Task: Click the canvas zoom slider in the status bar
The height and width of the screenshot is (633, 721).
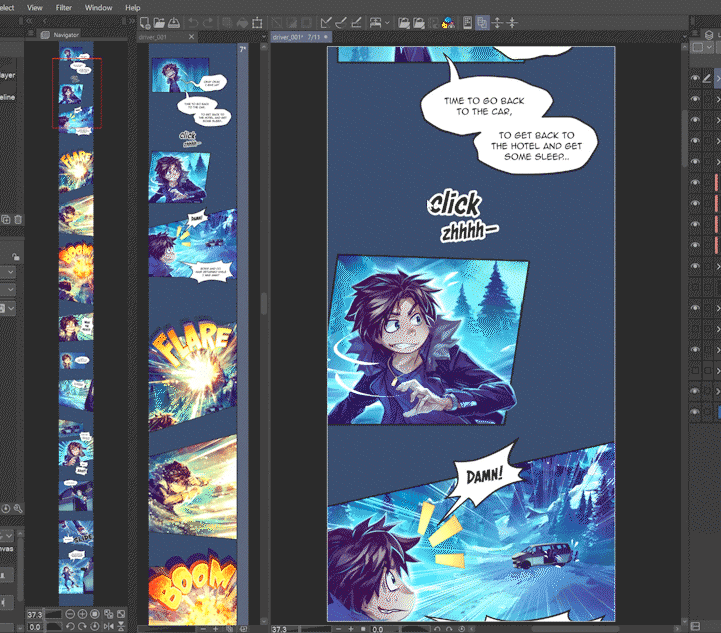Action: (x=315, y=629)
